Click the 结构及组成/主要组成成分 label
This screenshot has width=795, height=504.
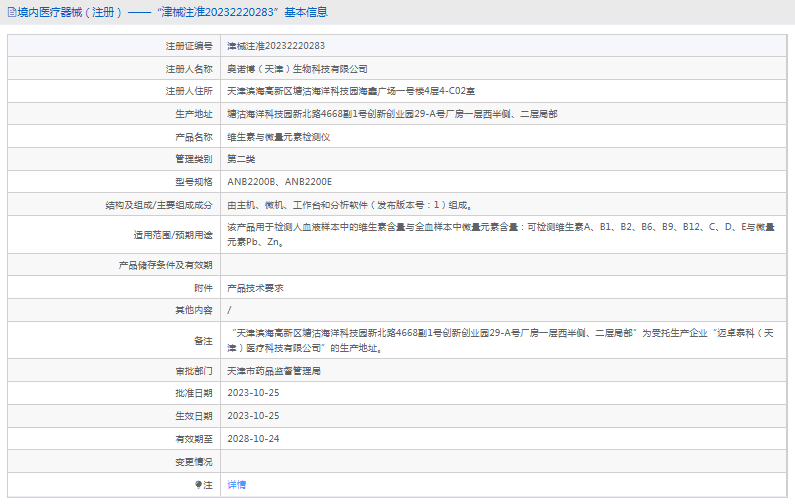(159, 205)
